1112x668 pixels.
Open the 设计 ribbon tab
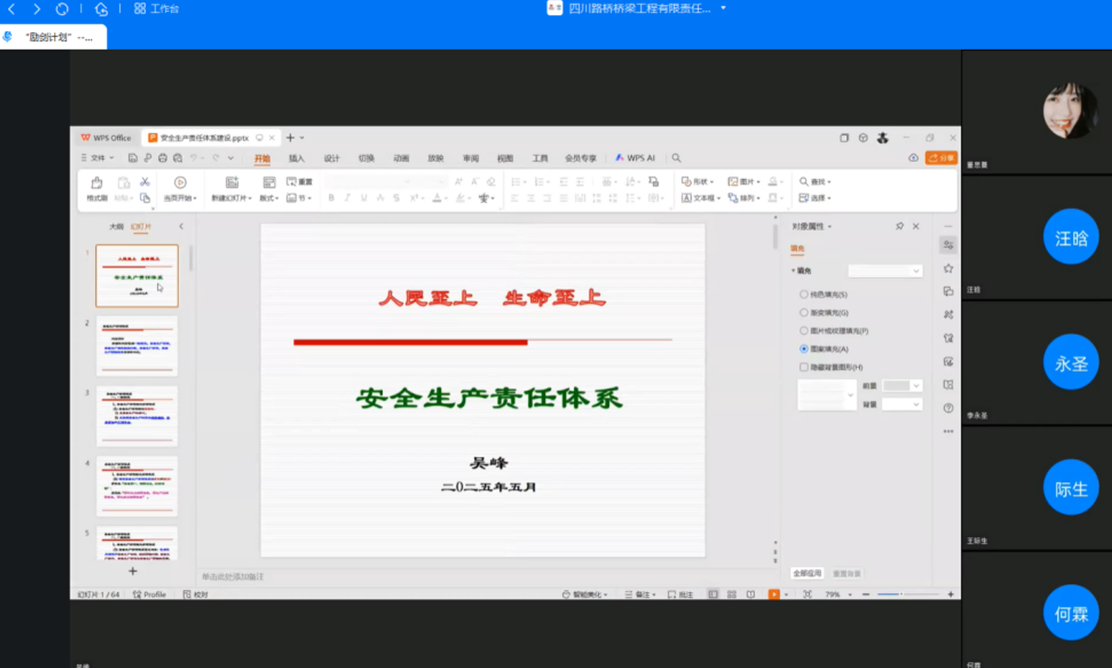click(331, 158)
